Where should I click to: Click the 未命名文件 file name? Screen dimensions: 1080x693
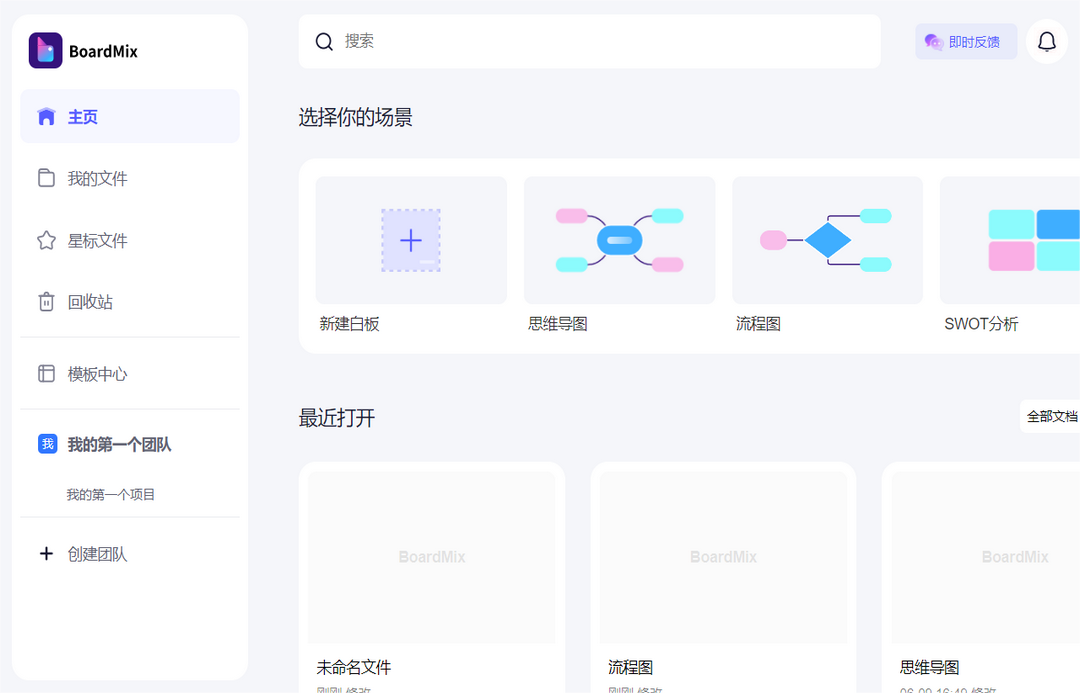353,668
